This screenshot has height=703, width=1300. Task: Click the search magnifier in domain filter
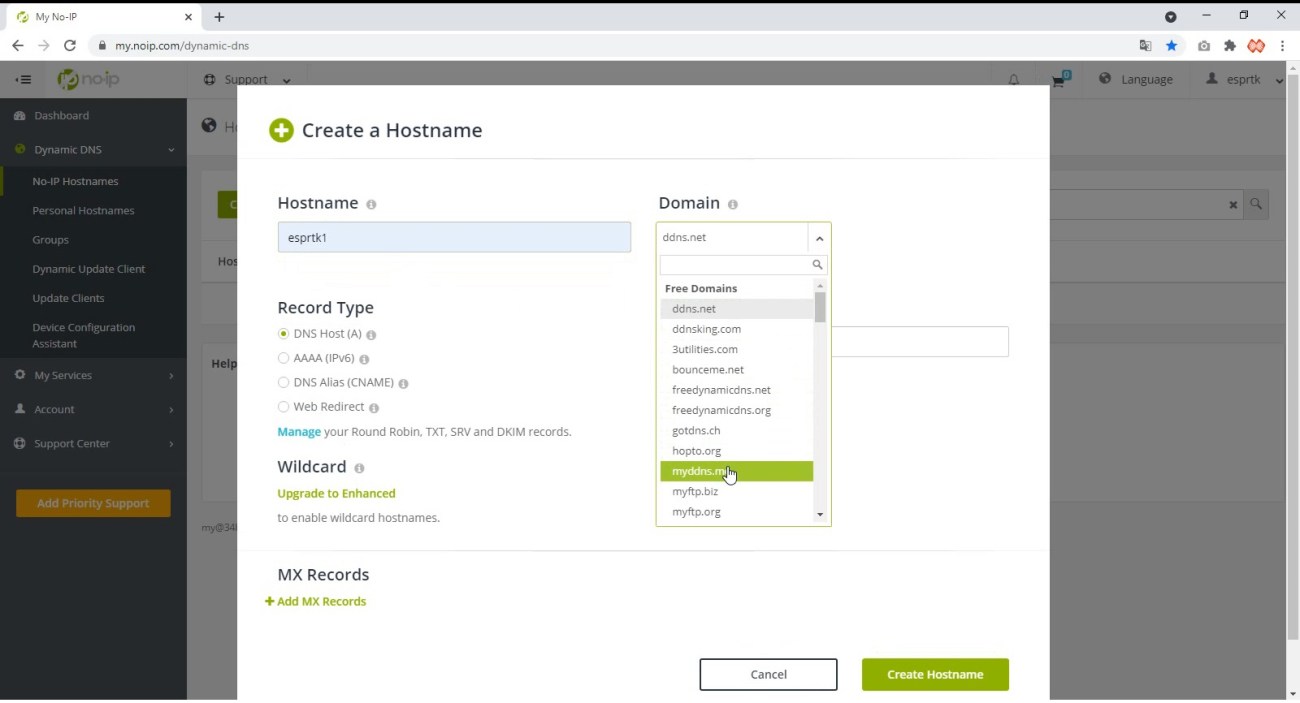click(x=817, y=265)
